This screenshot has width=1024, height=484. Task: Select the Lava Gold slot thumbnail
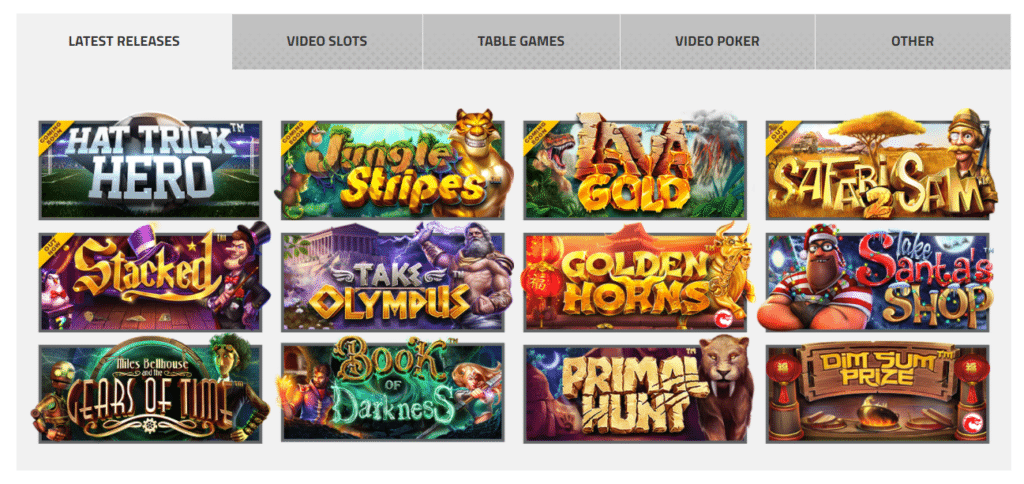click(x=635, y=170)
